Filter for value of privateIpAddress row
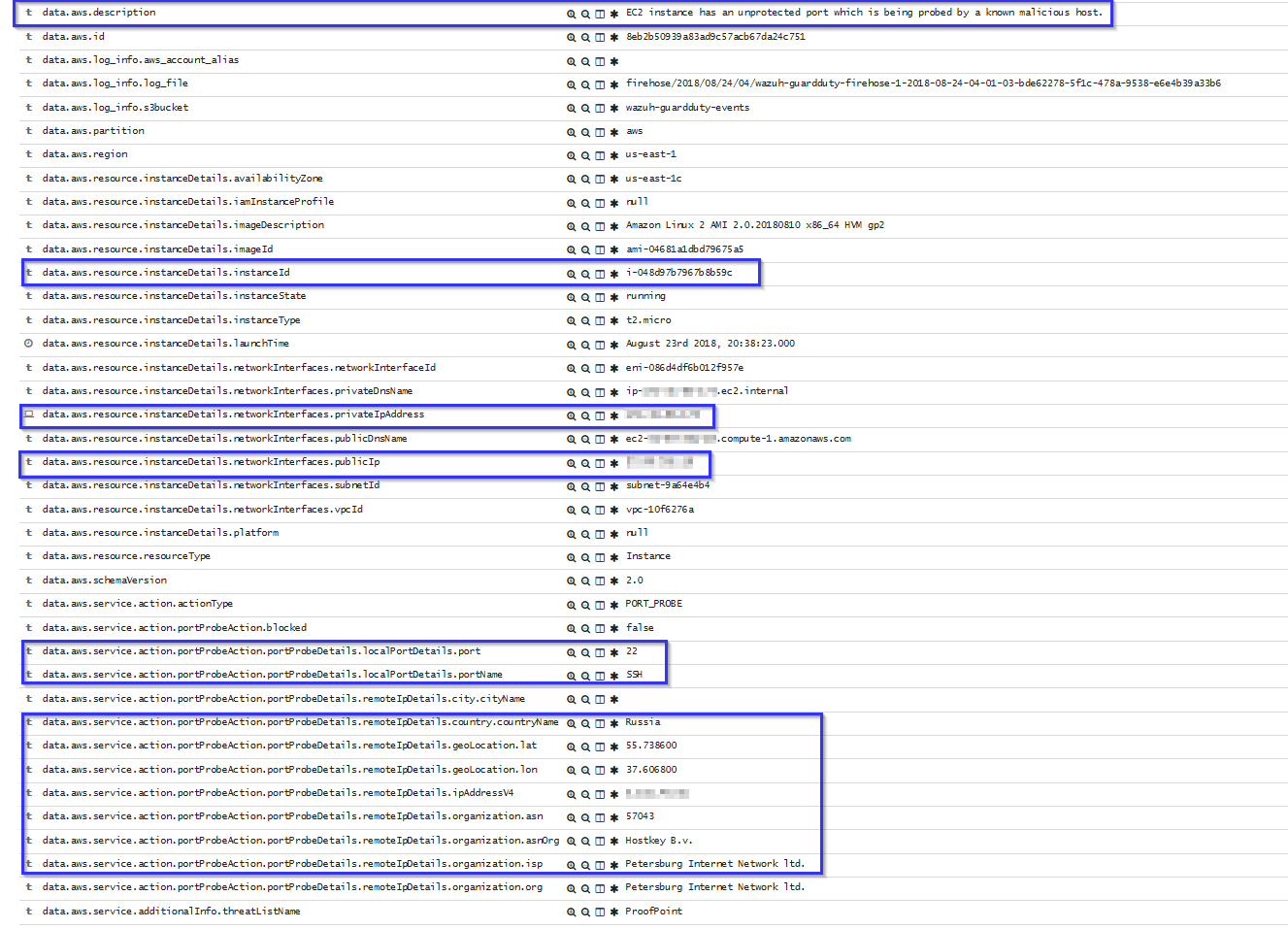1288x929 pixels. pyautogui.click(x=571, y=415)
